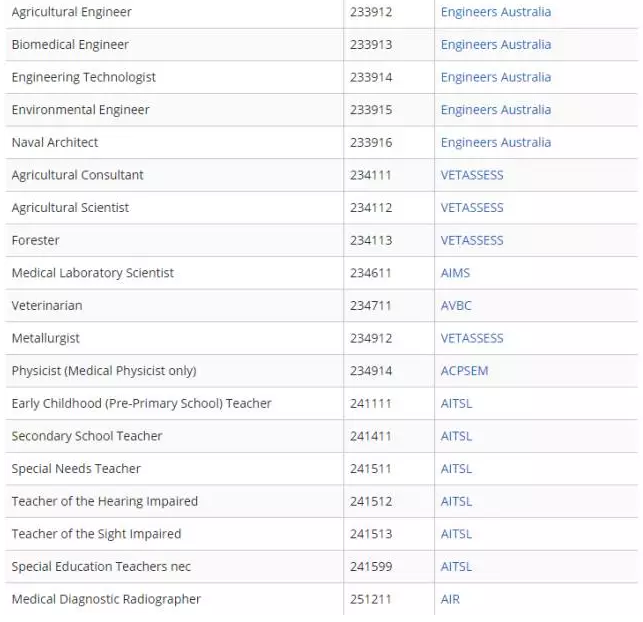Image resolution: width=643 pixels, height=622 pixels.
Task: Select occupation code 234914 cell
Action: click(371, 371)
